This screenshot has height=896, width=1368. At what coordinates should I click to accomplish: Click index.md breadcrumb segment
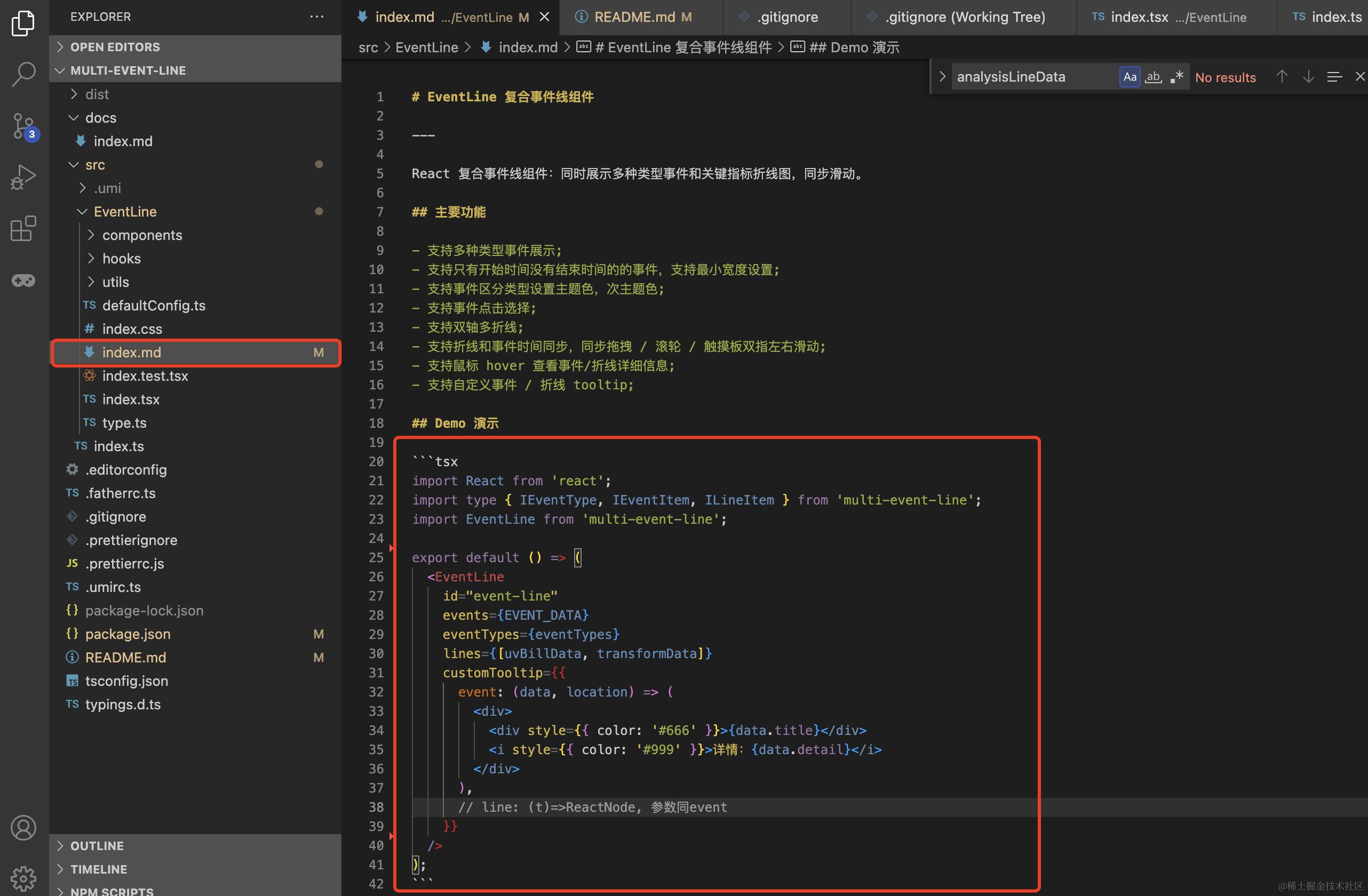point(519,47)
